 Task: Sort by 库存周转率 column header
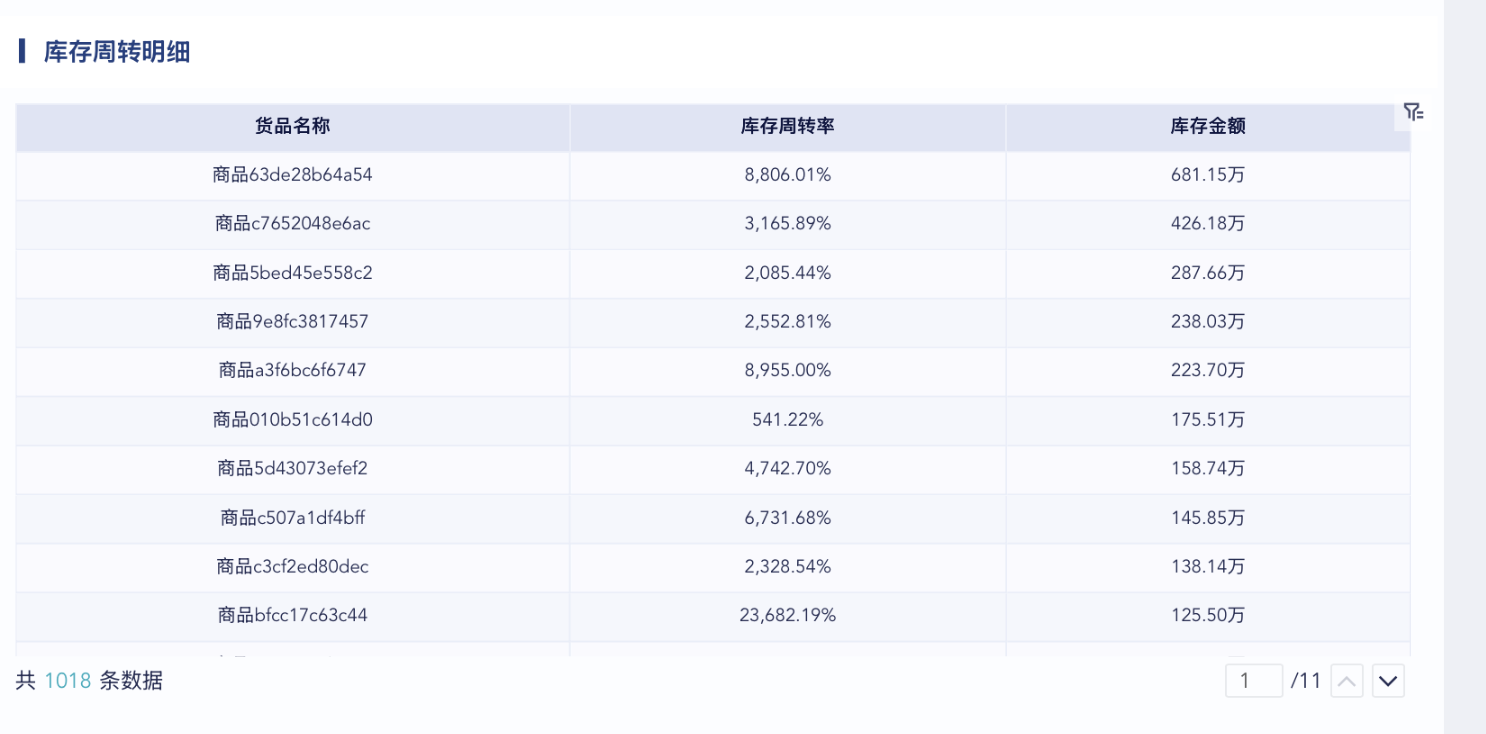[x=787, y=126]
